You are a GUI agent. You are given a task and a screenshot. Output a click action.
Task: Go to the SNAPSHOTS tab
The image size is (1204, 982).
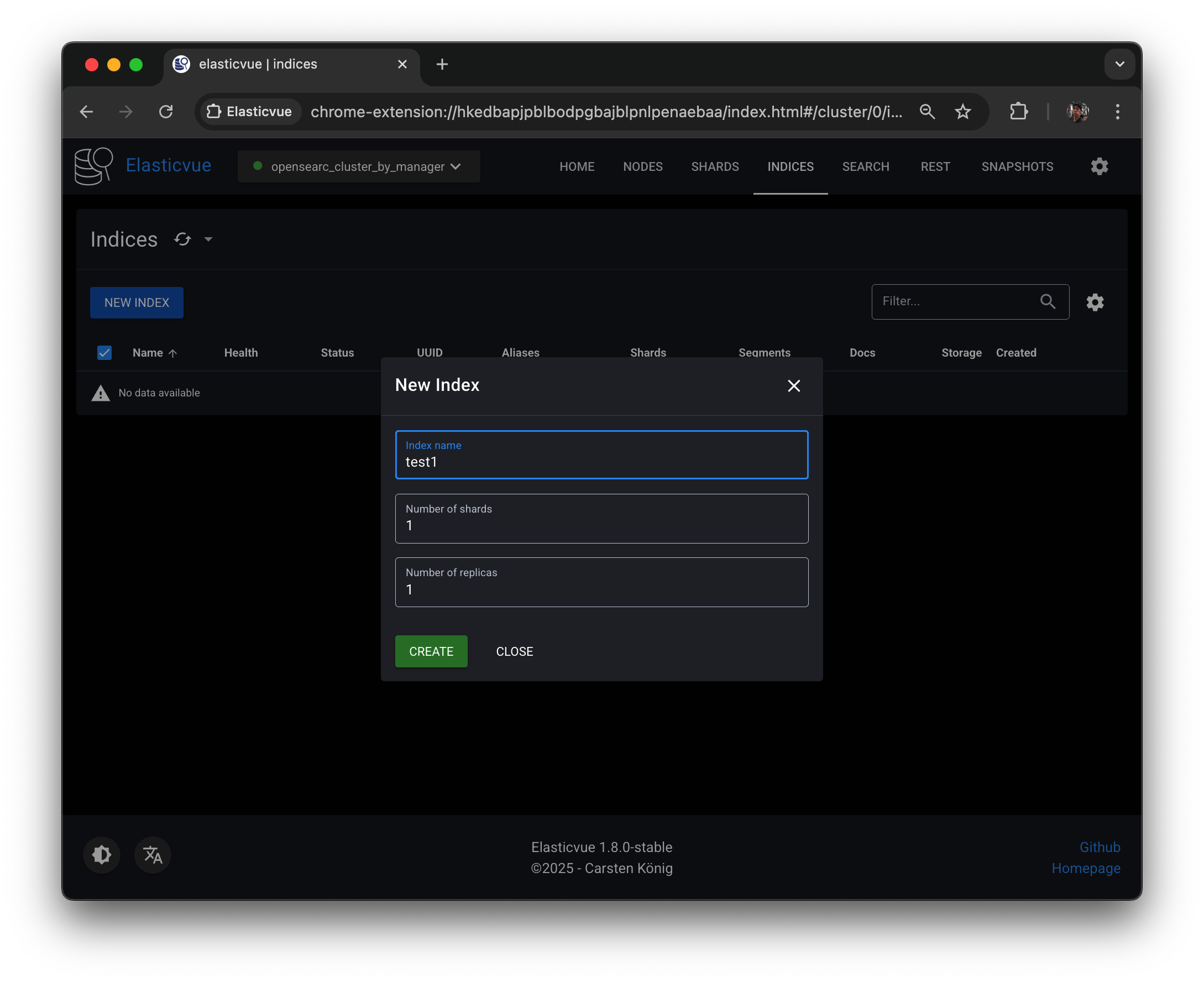point(1017,166)
